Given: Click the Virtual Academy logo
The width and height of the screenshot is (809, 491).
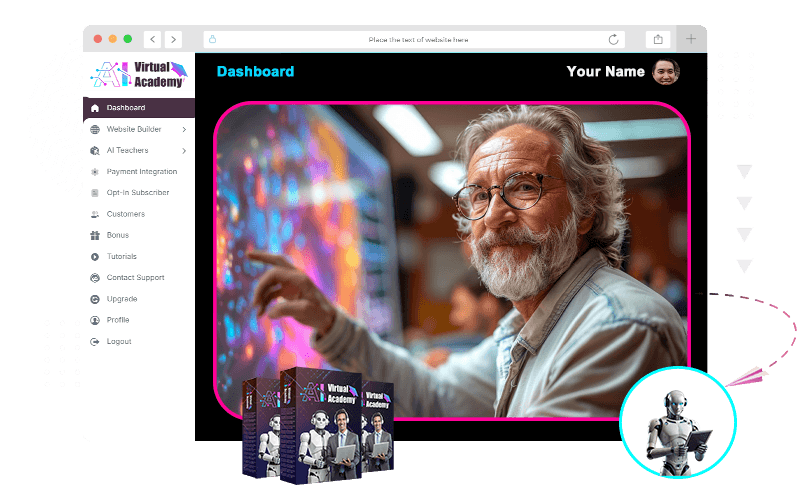Looking at the screenshot, I should click(137, 74).
